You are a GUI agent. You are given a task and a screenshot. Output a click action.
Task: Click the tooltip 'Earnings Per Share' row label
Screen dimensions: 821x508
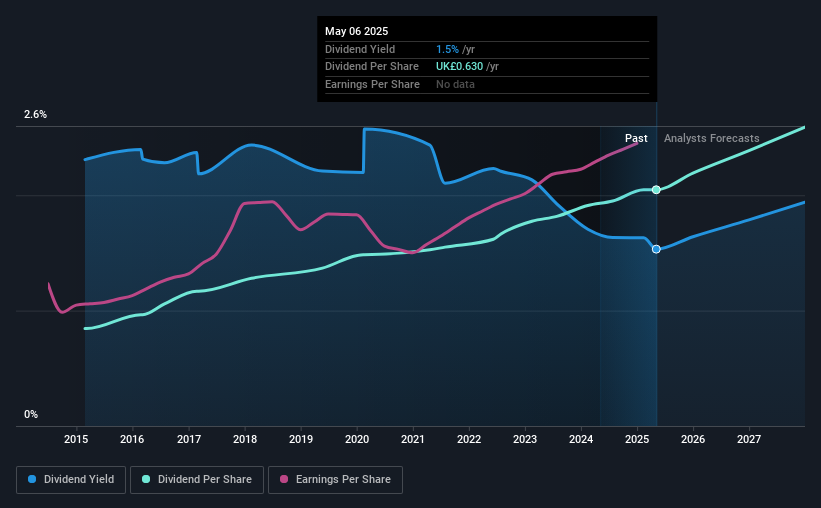[372, 84]
